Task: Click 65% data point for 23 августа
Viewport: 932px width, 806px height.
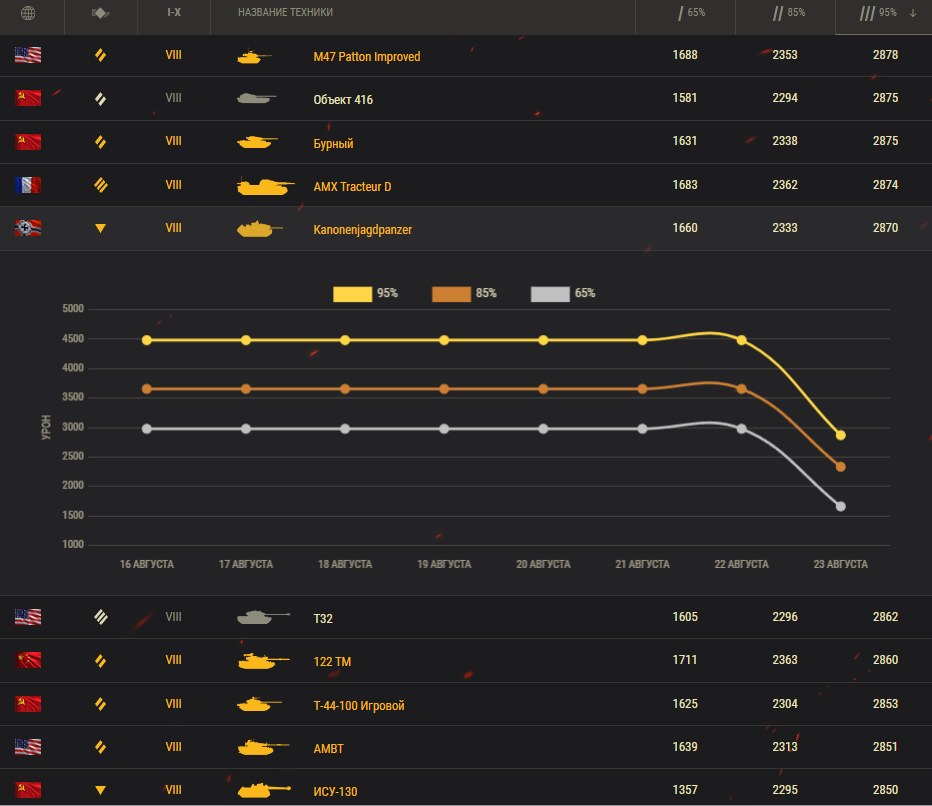Action: click(x=840, y=506)
